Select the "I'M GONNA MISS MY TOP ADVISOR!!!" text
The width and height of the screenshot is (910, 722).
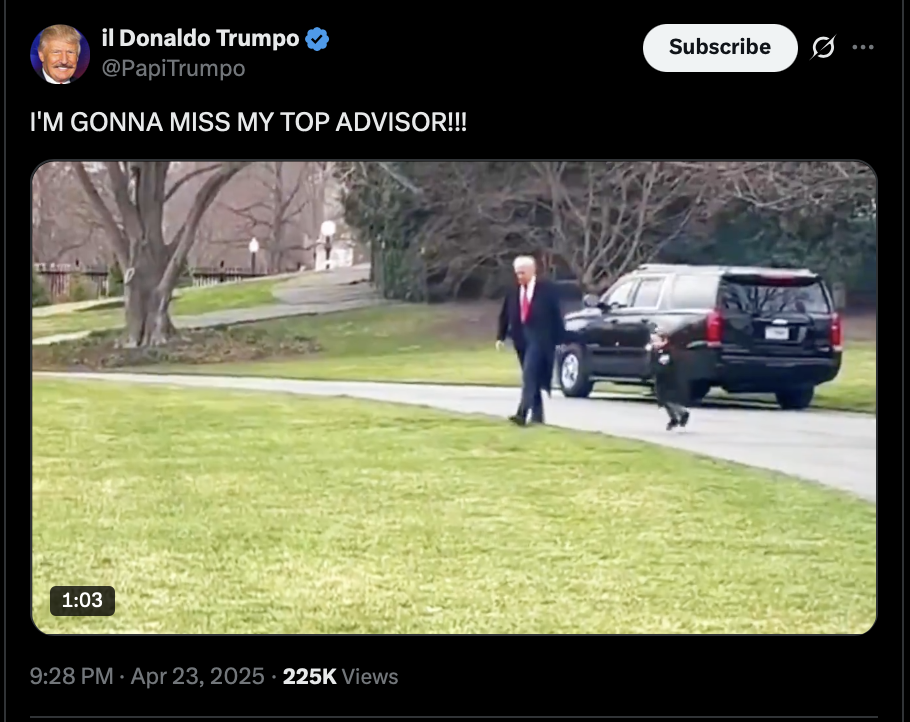(248, 122)
